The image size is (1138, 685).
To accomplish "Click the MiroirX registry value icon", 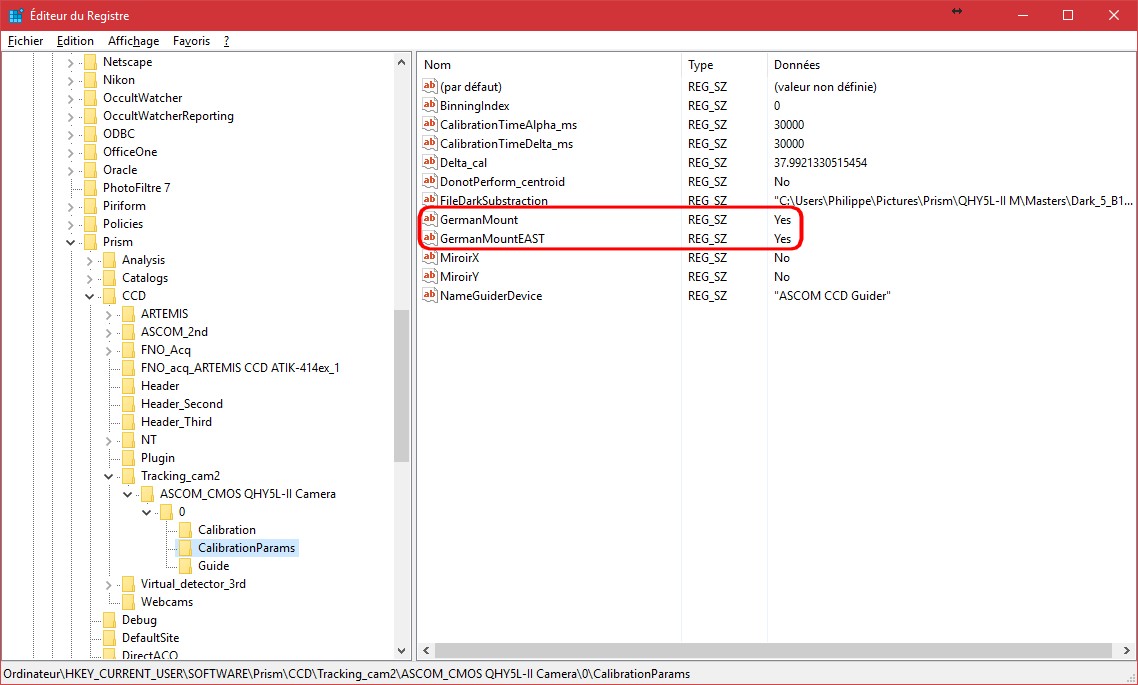I will (430, 258).
